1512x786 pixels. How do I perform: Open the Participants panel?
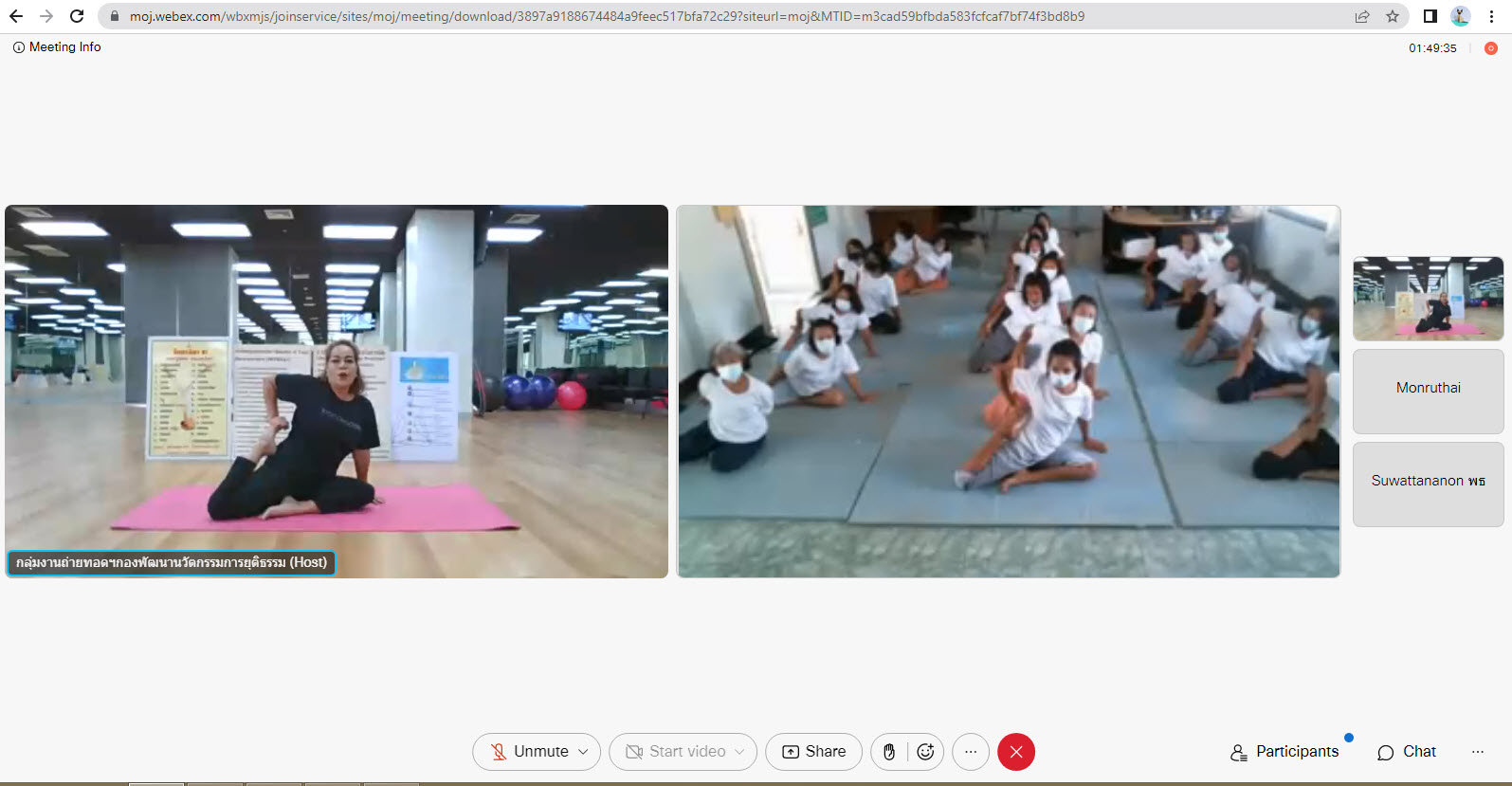click(1284, 752)
